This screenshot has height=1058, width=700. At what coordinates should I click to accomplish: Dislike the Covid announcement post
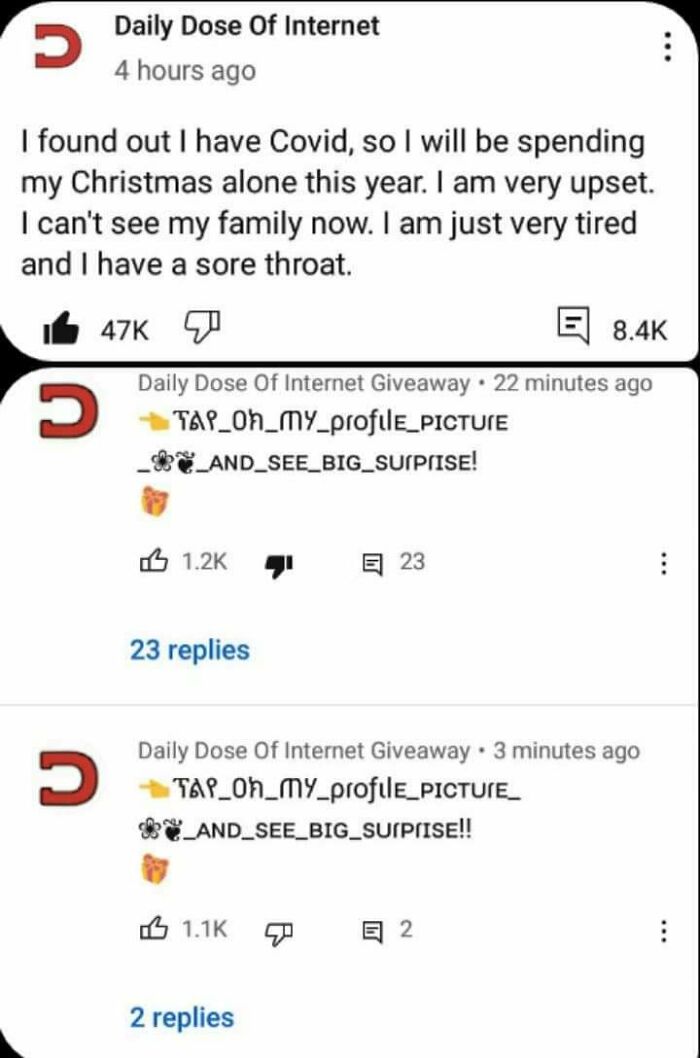(x=200, y=320)
